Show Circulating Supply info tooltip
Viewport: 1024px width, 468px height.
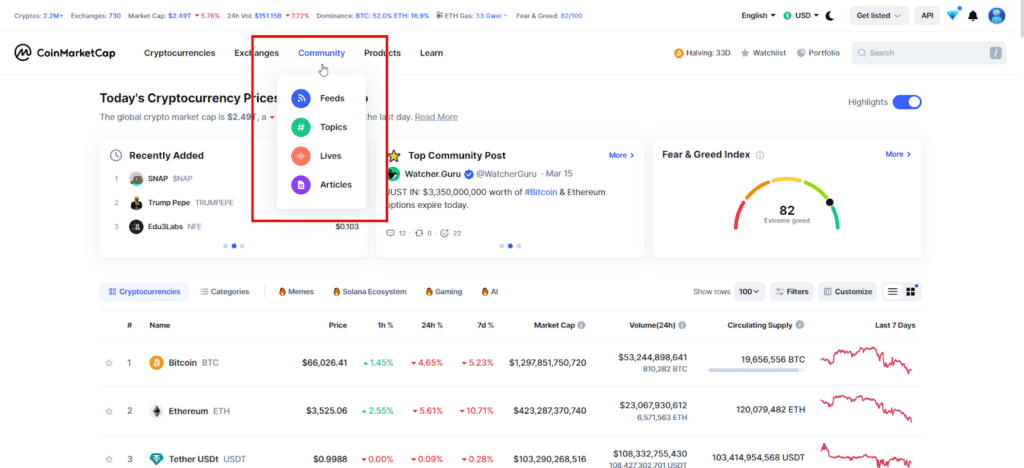point(800,325)
